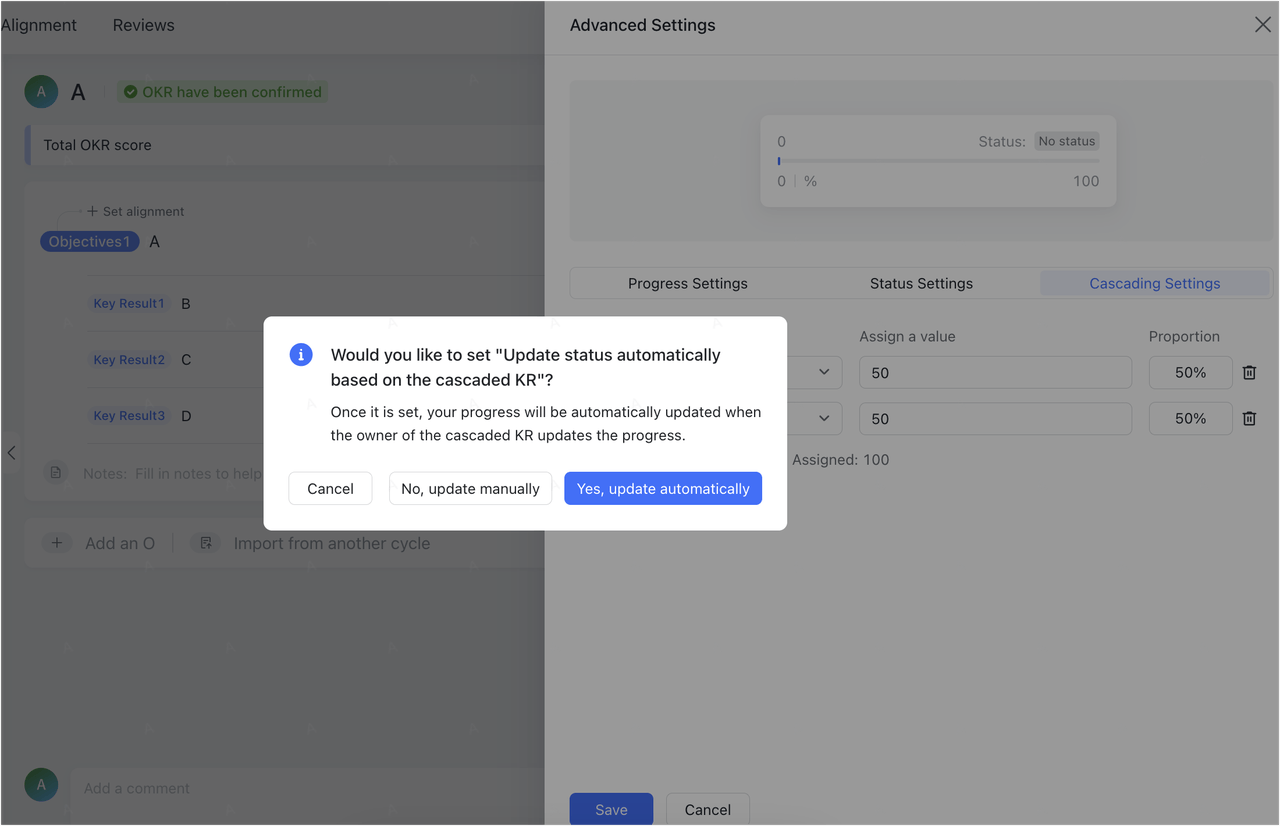The height and width of the screenshot is (826, 1280).
Task: Choose Yes, update automatically
Action: tap(663, 488)
